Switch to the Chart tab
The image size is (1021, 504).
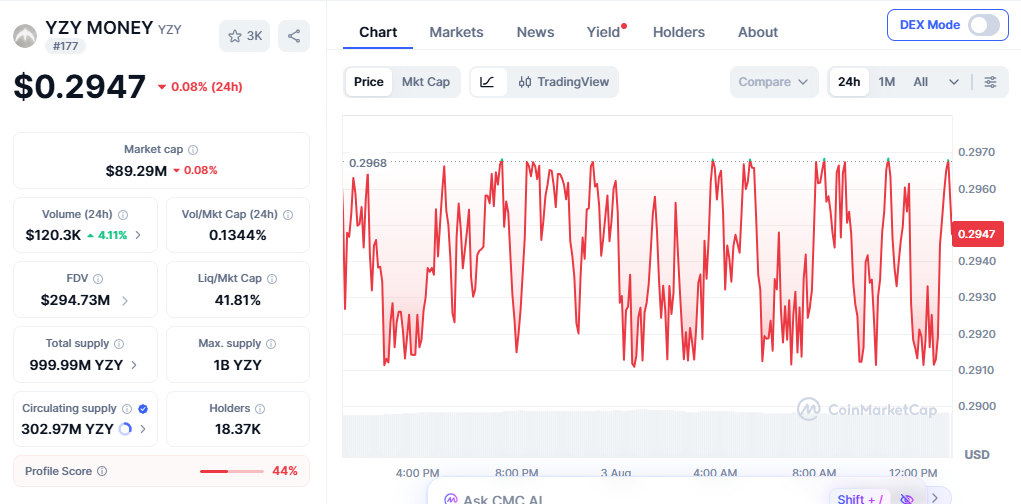pyautogui.click(x=378, y=32)
